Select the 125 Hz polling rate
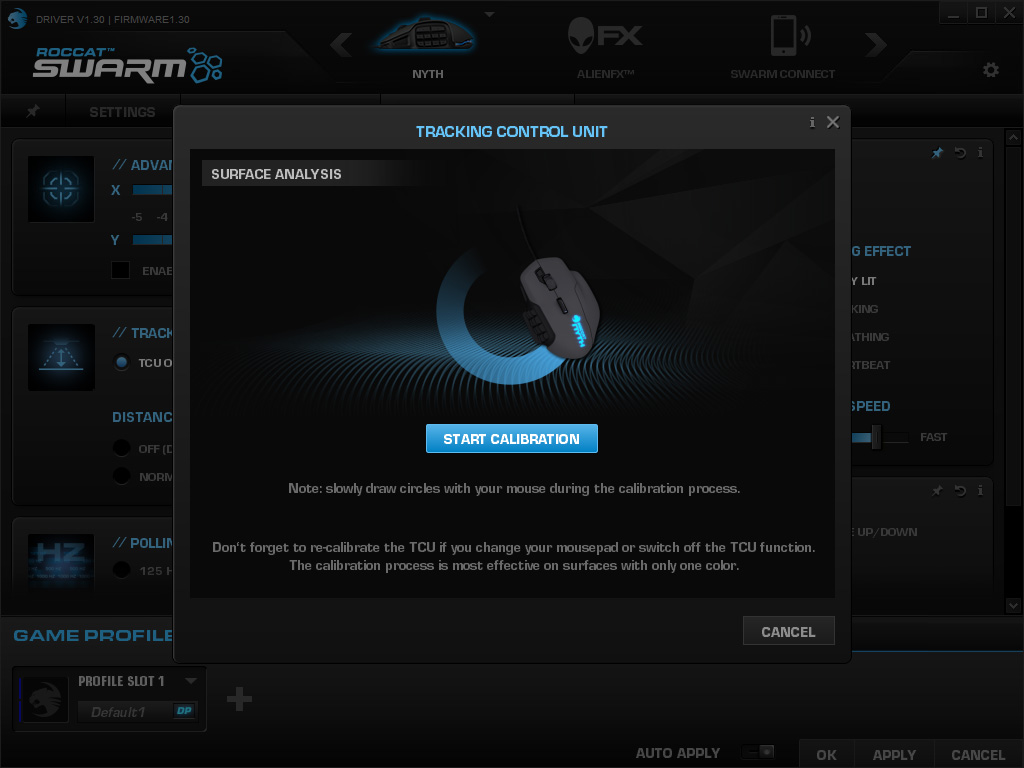 121,570
